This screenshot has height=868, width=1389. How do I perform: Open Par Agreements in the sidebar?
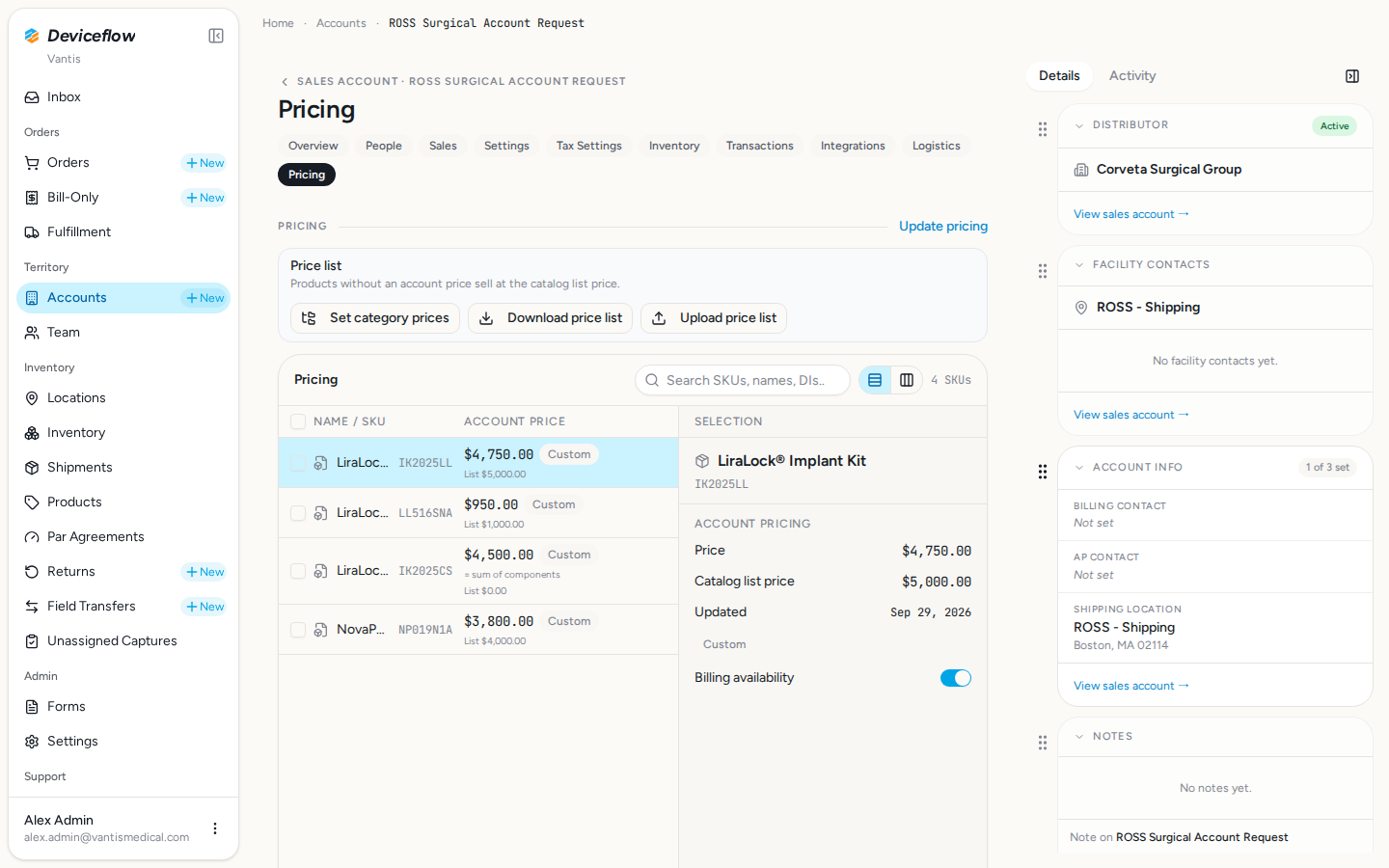point(123,536)
